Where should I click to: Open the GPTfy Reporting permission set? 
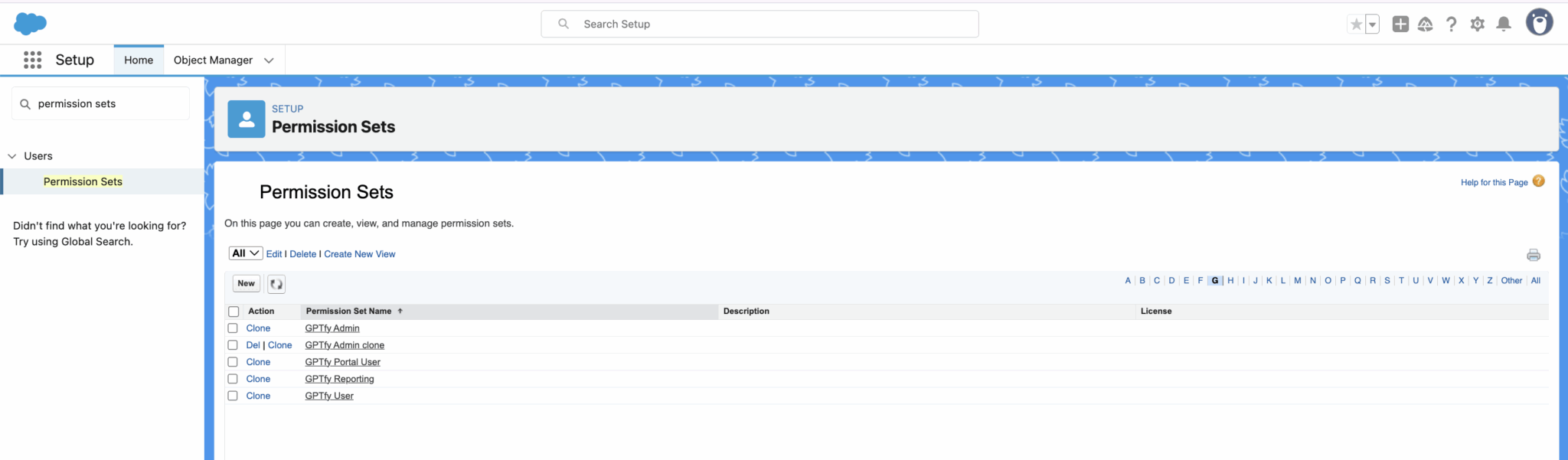(339, 379)
